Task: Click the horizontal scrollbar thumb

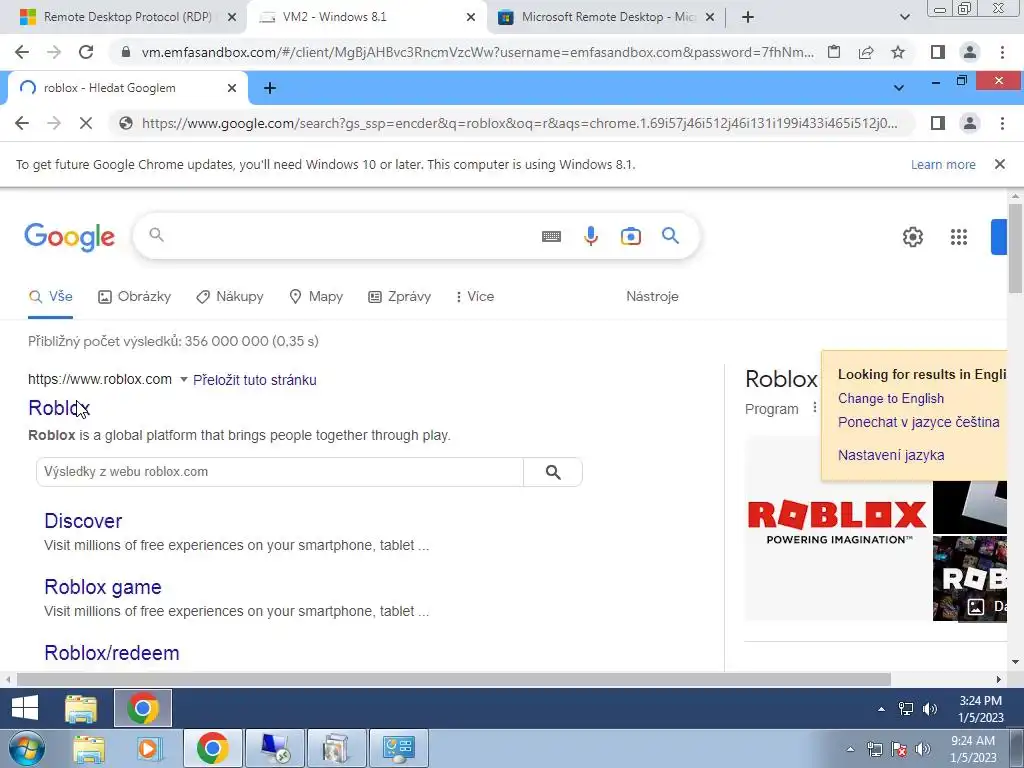Action: coord(453,679)
